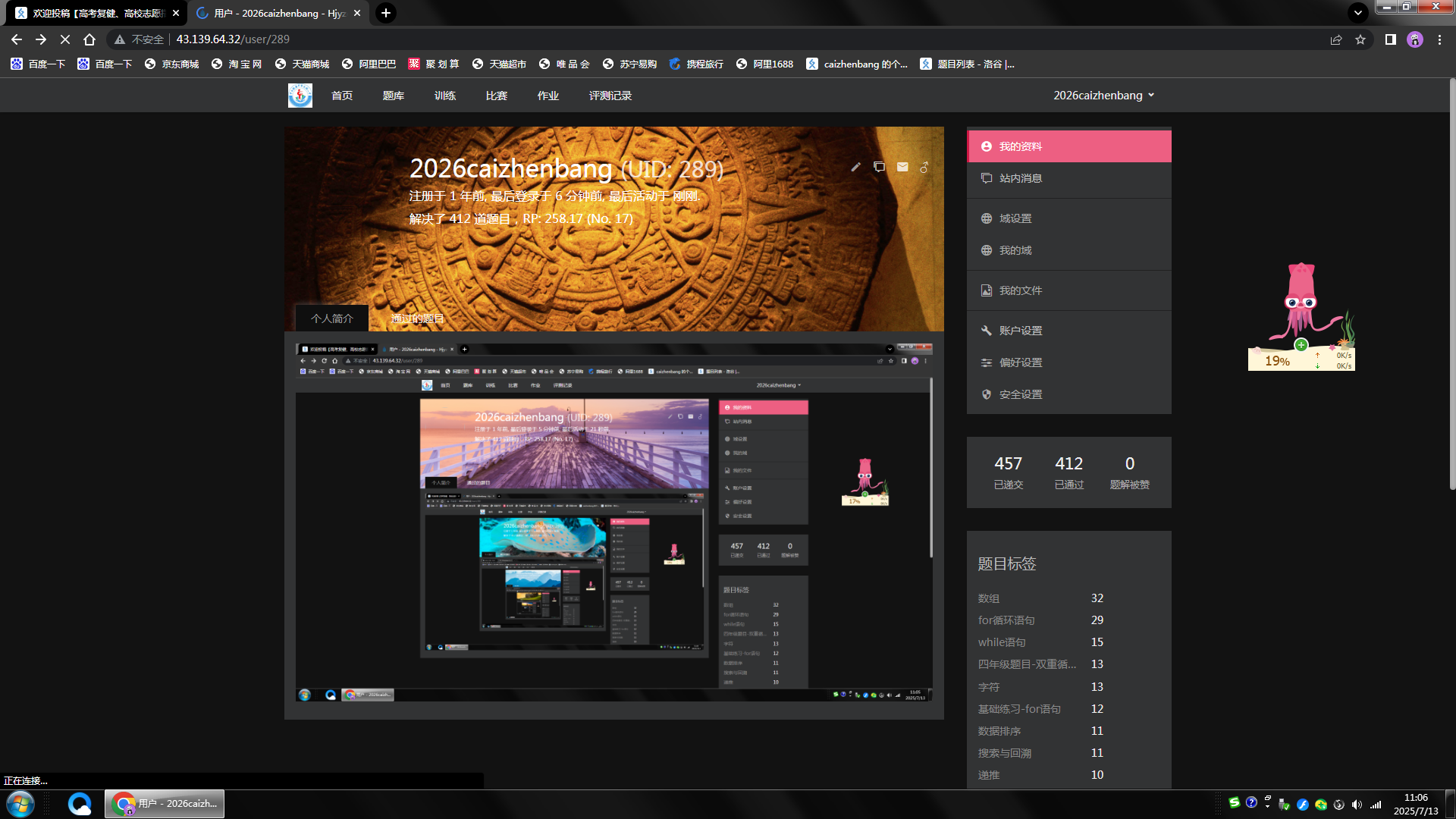Click the Sogou S input tray icon
Viewport: 1456px width, 819px height.
click(x=1235, y=802)
